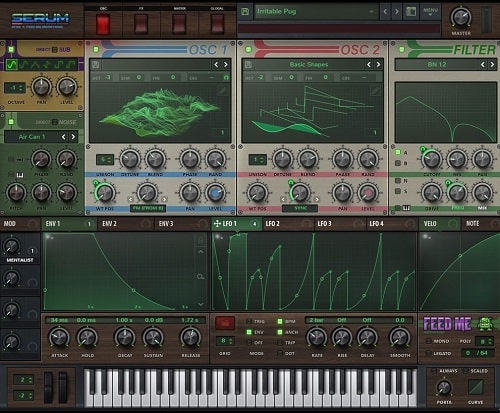Click the LFO 1 drag-assign cross icon
The width and height of the screenshot is (500, 413).
point(217,224)
